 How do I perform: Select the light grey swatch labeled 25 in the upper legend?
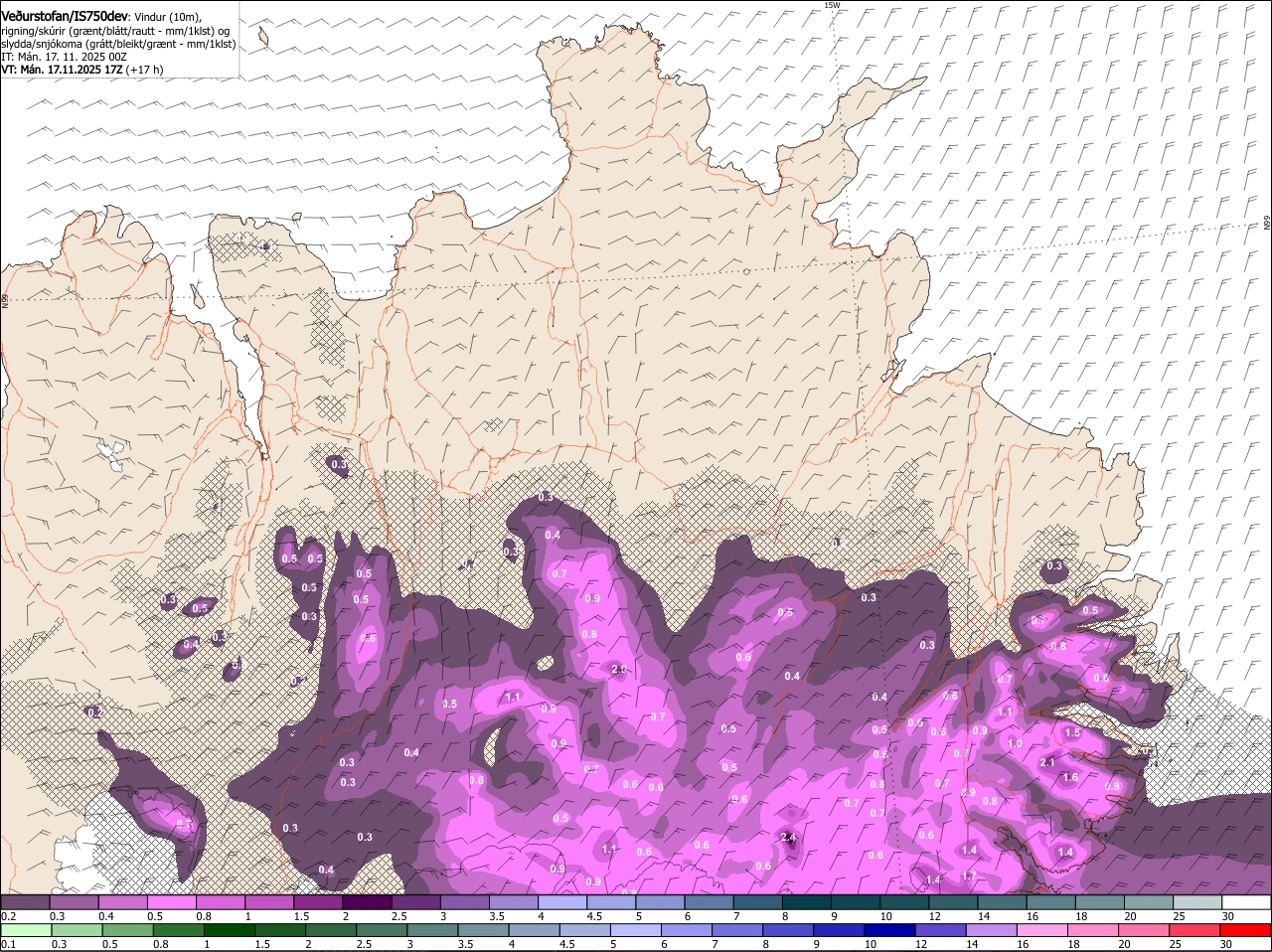[1198, 901]
